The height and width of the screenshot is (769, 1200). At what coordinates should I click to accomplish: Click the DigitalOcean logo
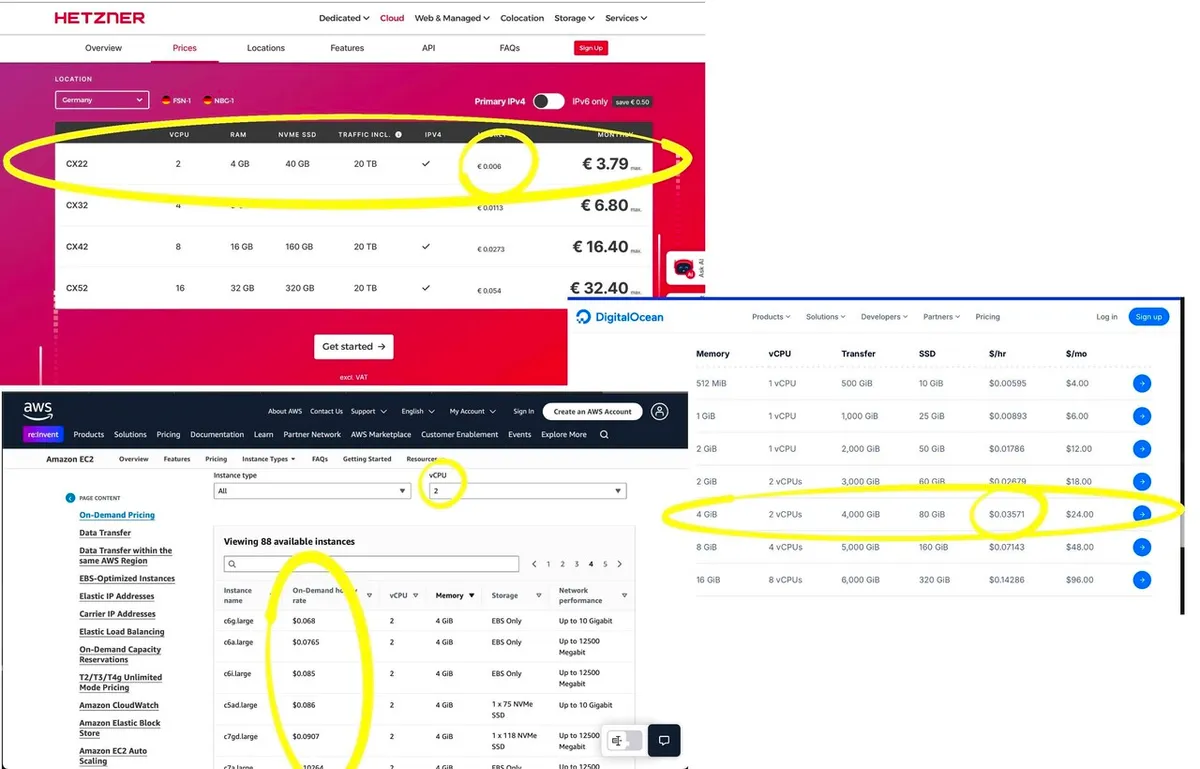[620, 317]
